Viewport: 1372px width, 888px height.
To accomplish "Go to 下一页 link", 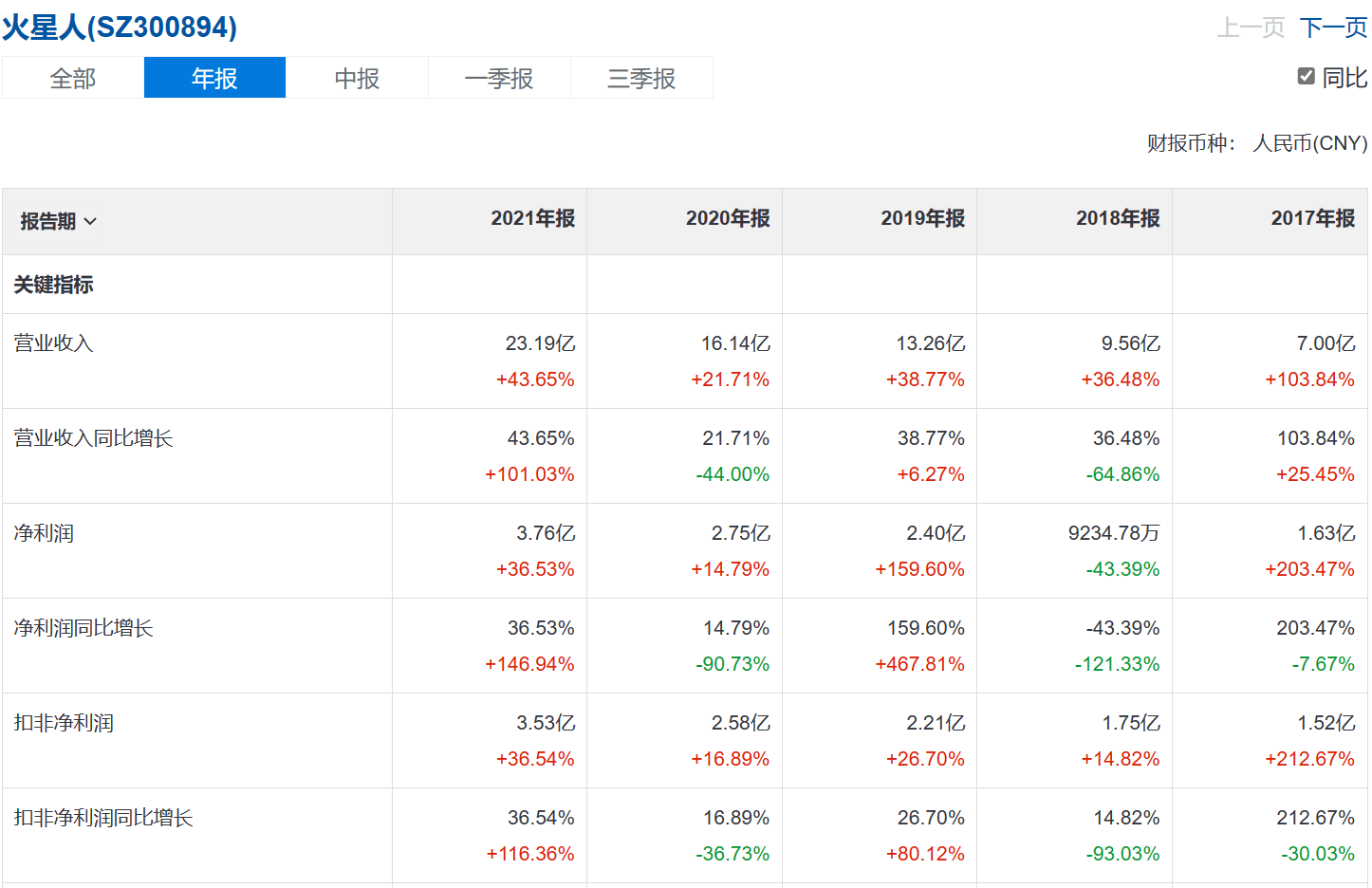I will pos(1333,28).
